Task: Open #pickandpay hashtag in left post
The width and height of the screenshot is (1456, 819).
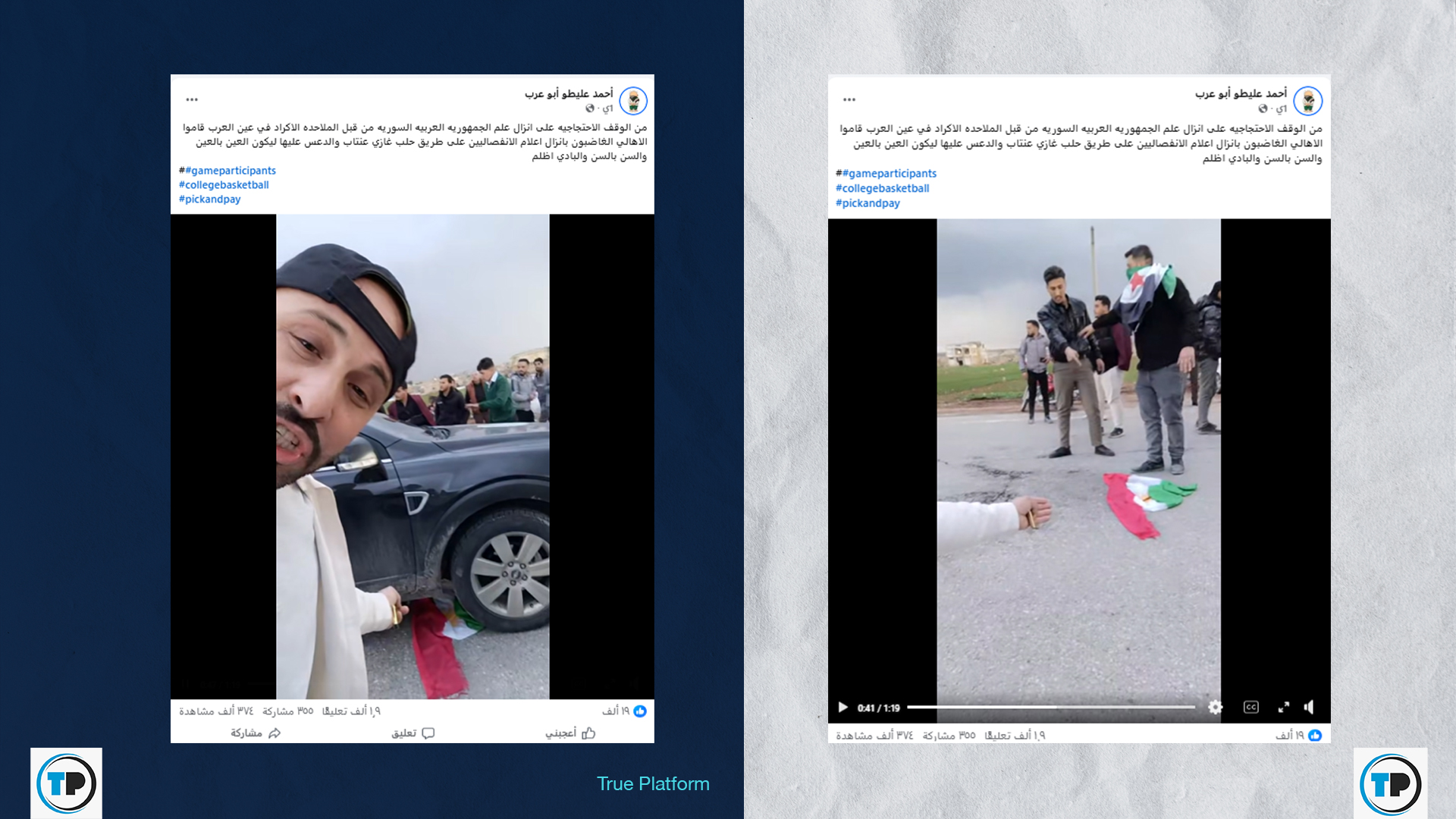Action: point(210,199)
